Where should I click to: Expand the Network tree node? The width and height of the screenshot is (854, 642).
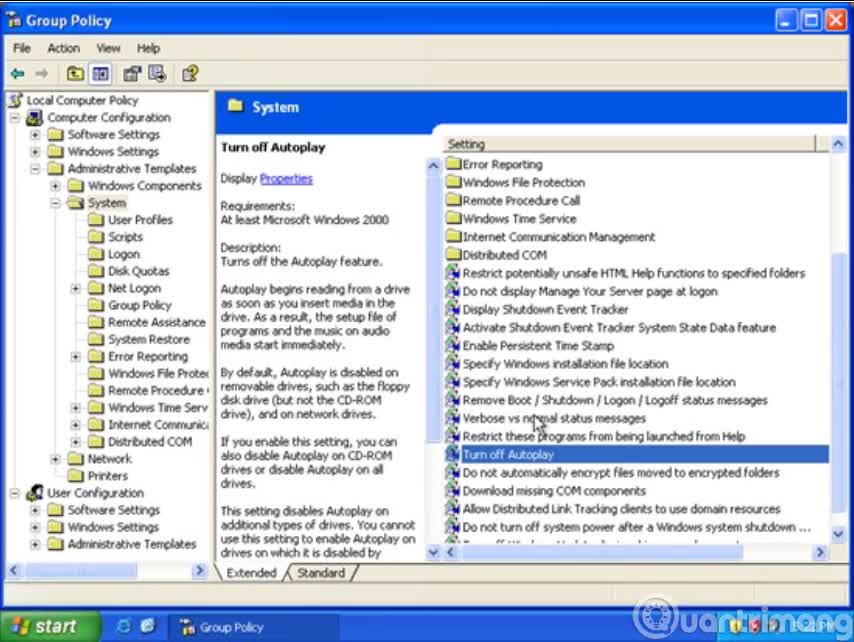pyautogui.click(x=55, y=459)
